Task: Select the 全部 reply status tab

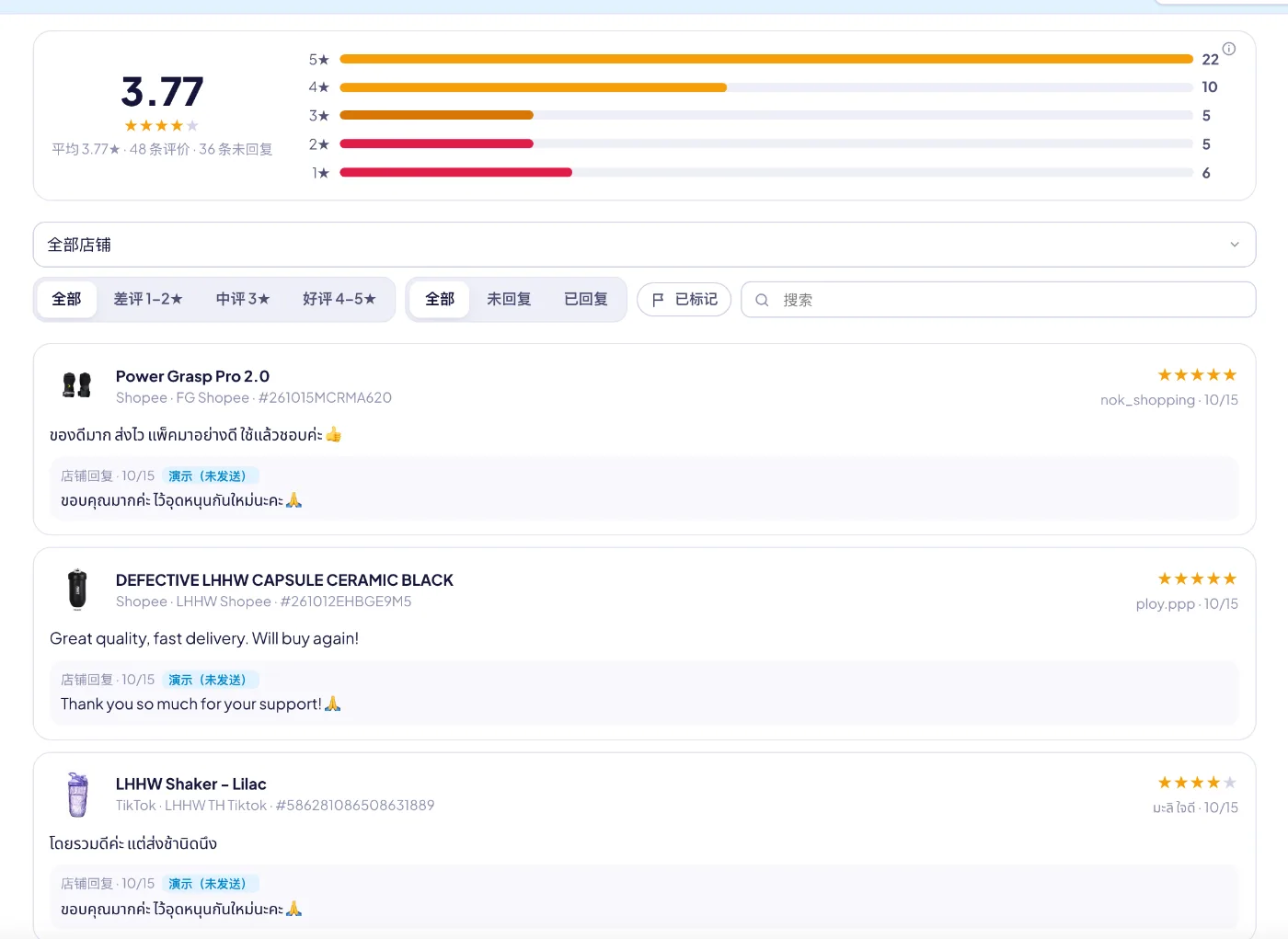Action: pos(440,299)
